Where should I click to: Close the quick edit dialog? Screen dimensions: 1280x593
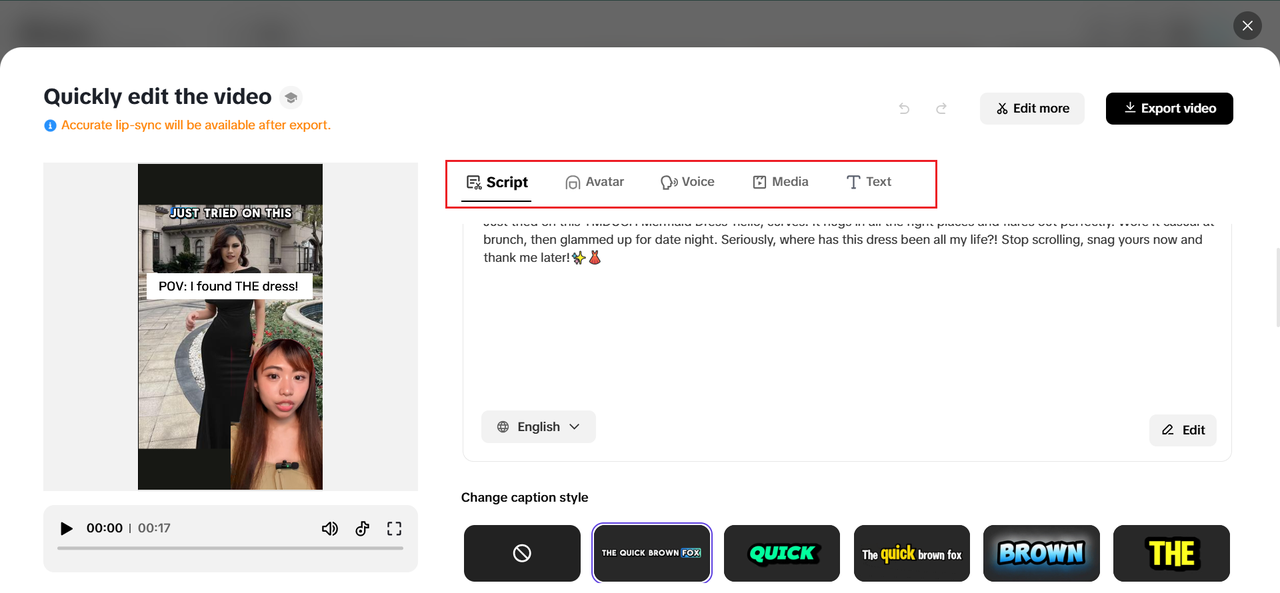click(x=1247, y=26)
